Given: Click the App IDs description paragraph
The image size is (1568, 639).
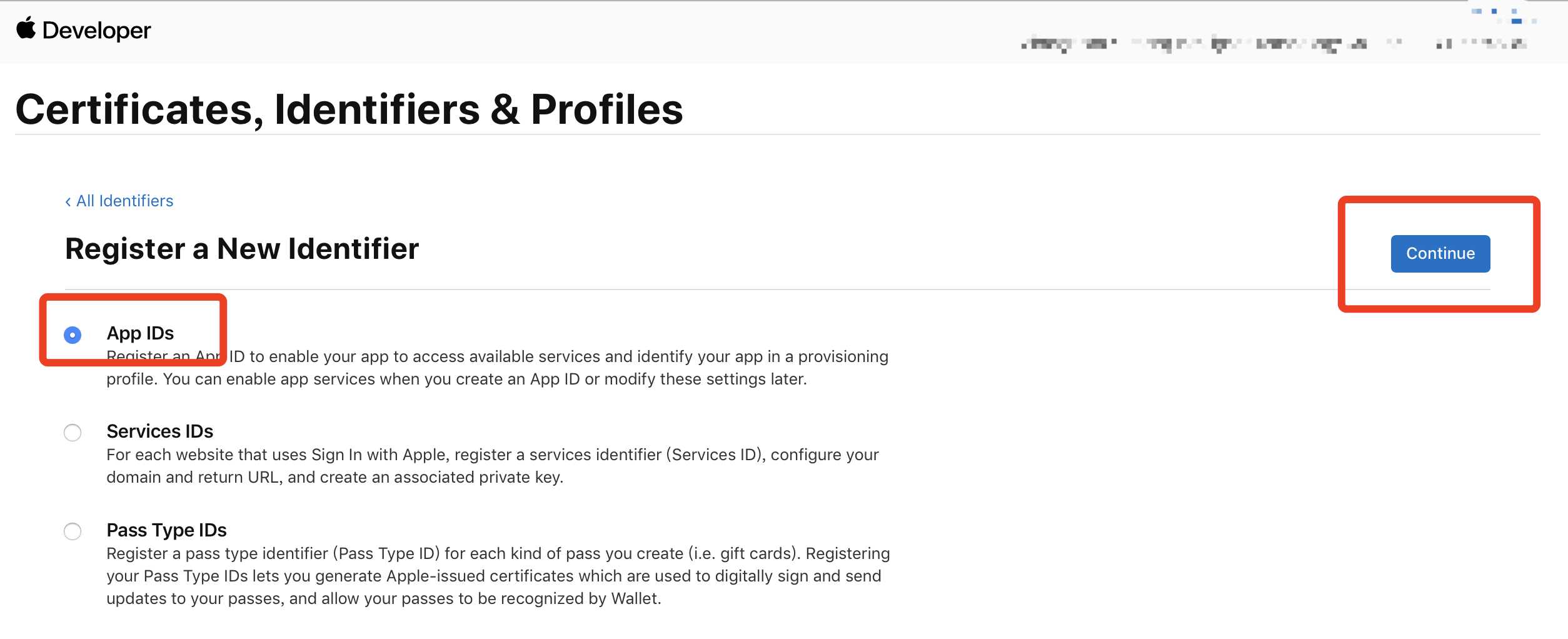Looking at the screenshot, I should click(x=497, y=368).
